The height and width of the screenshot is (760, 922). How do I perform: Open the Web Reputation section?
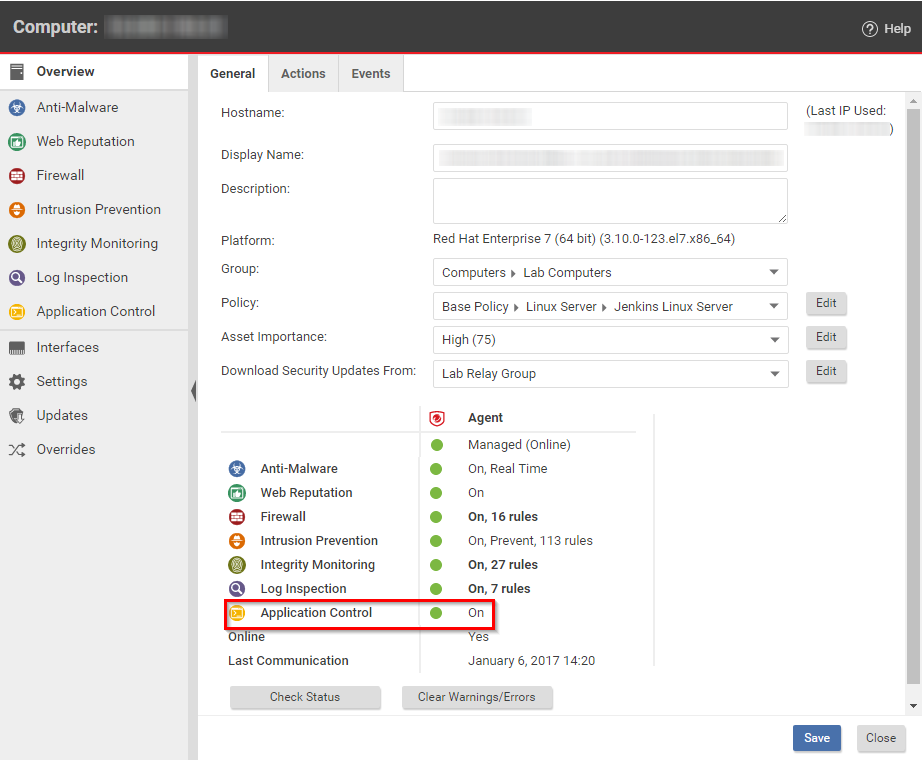84,141
